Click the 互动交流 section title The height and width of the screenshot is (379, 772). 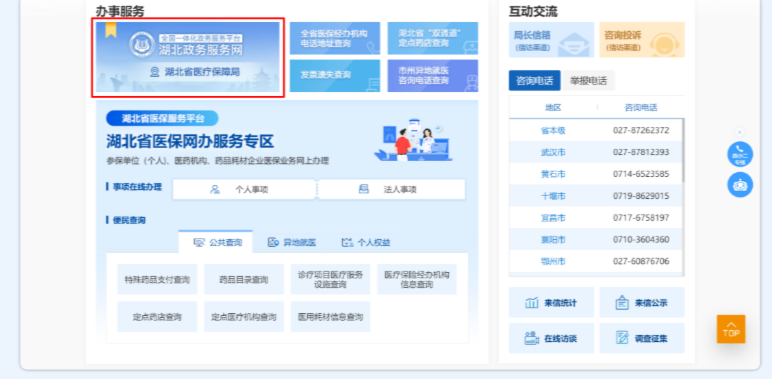click(533, 11)
